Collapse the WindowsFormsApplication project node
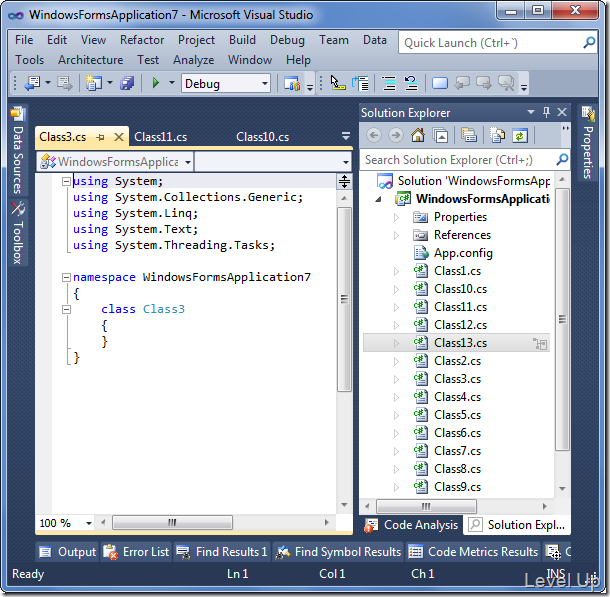Viewport: 610px width, 597px height. 378,200
